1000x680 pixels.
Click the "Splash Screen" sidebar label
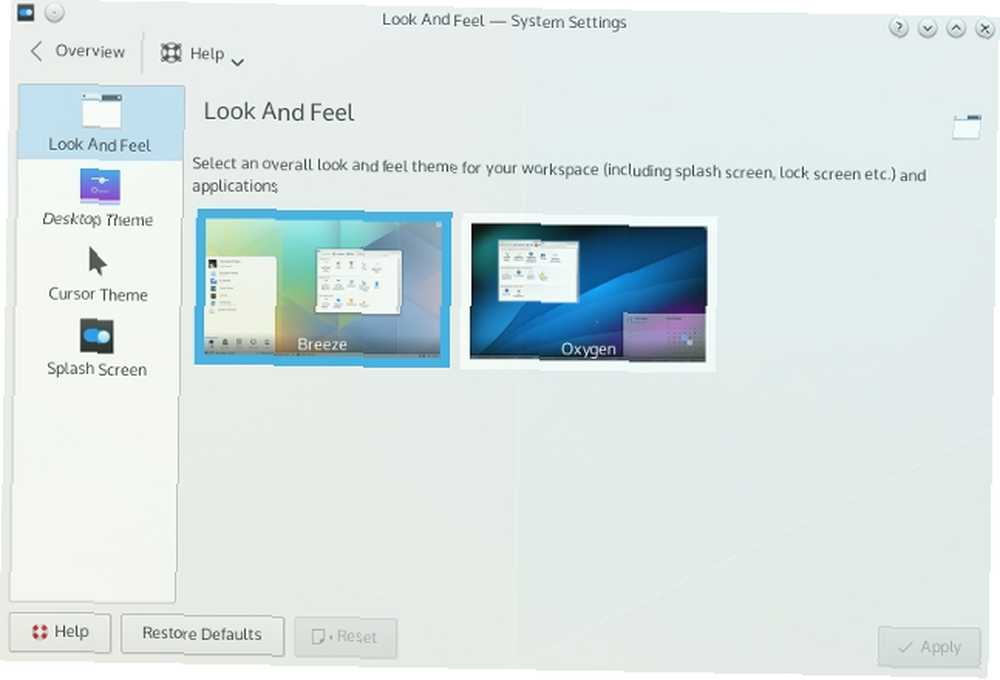point(97,369)
